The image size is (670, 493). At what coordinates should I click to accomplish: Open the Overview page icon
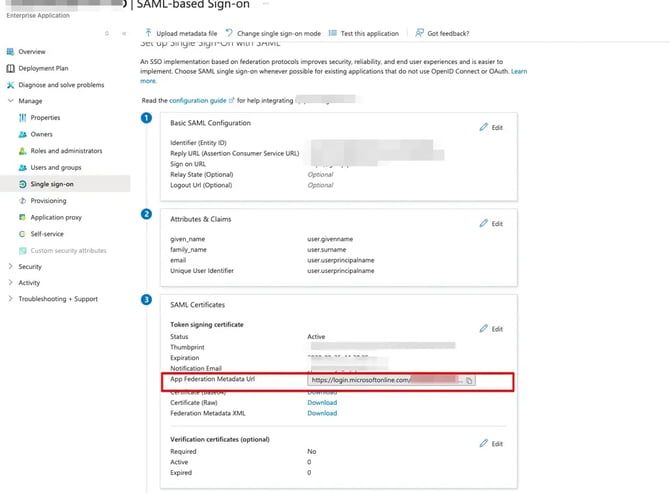coord(10,52)
